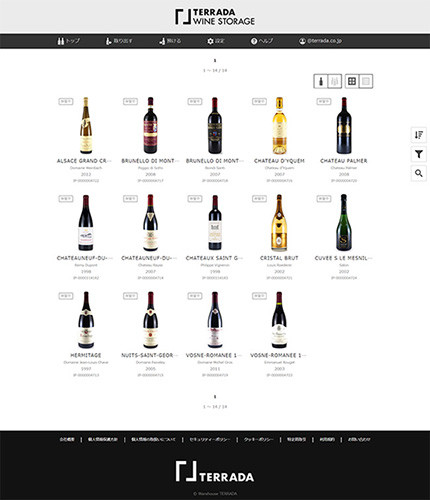Click the status tag on Alsace Grand Cru

[x=66, y=101]
